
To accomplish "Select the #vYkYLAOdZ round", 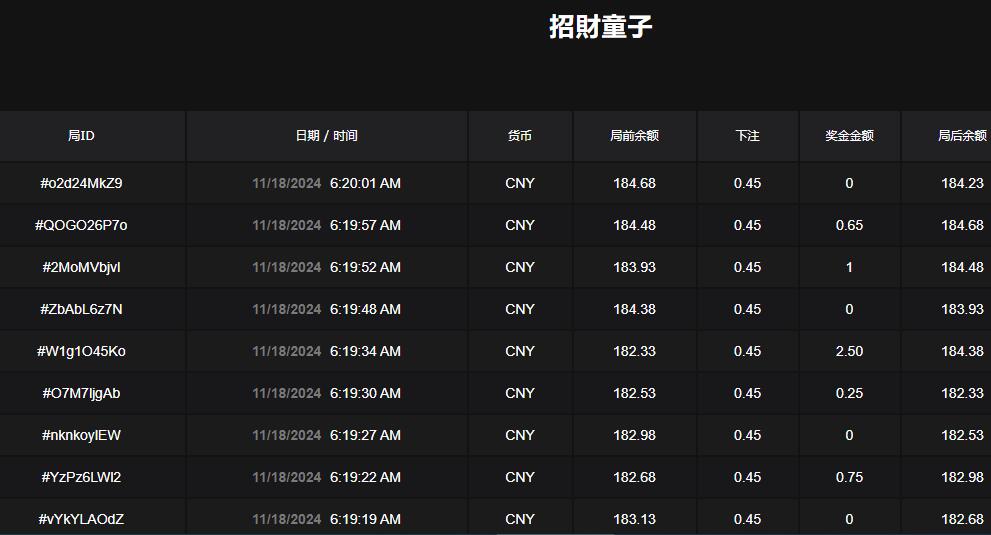I will coord(81,519).
